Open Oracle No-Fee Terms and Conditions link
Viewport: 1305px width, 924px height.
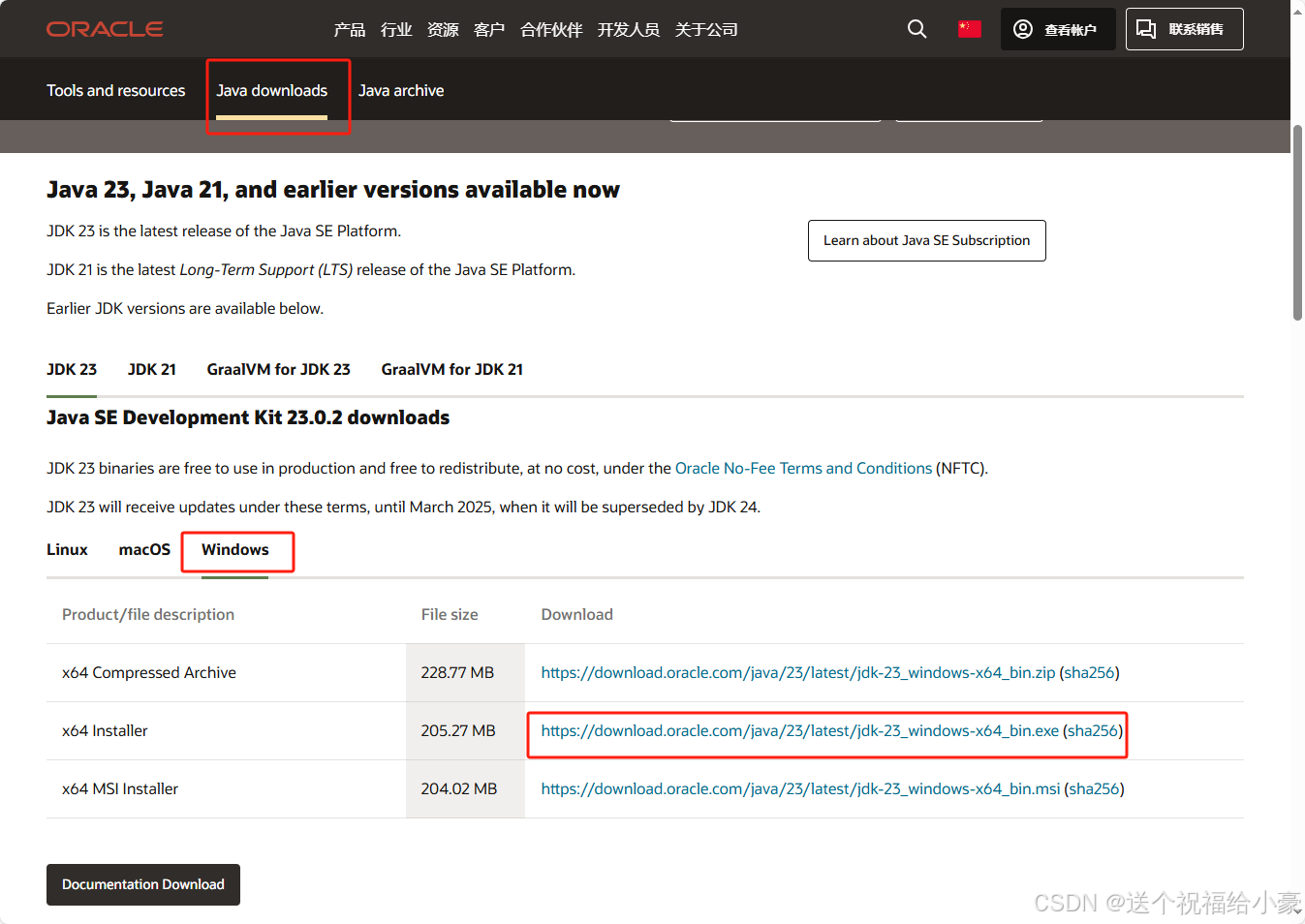click(803, 468)
